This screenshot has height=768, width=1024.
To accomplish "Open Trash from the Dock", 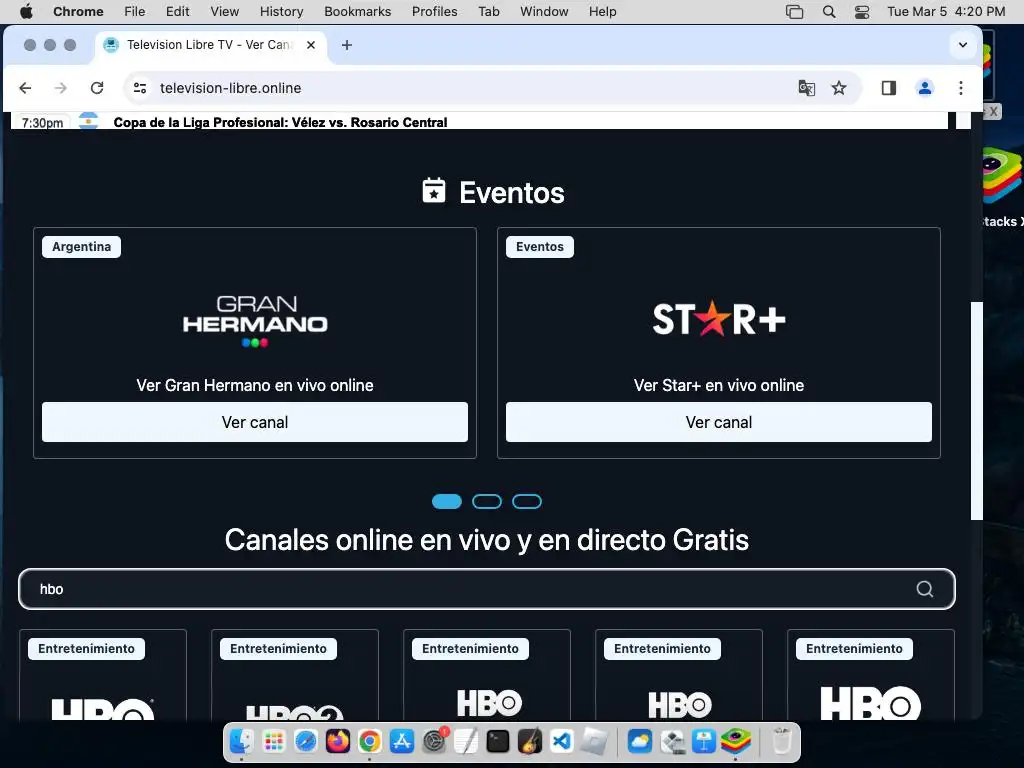I will coord(782,741).
